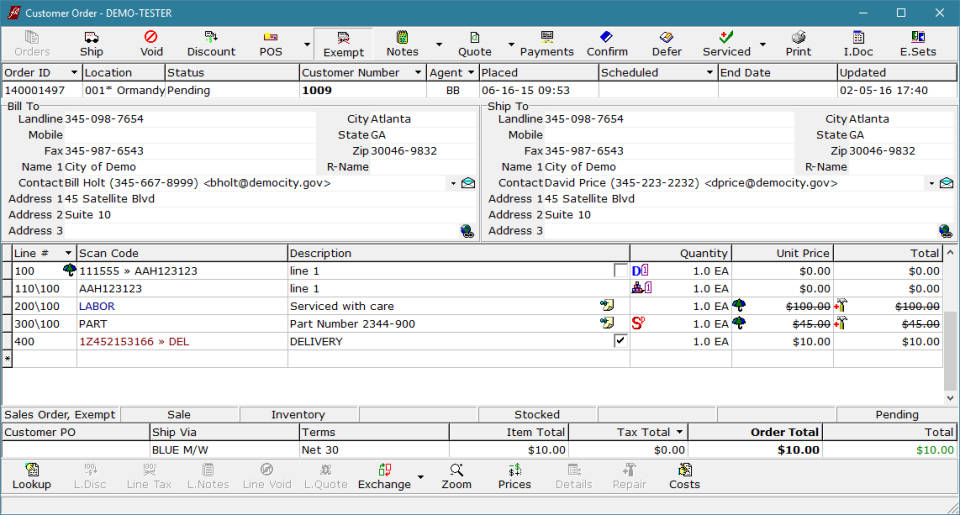The height and width of the screenshot is (515, 960).
Task: Open the Lookup tool in bottom toolbar
Action: 32,476
